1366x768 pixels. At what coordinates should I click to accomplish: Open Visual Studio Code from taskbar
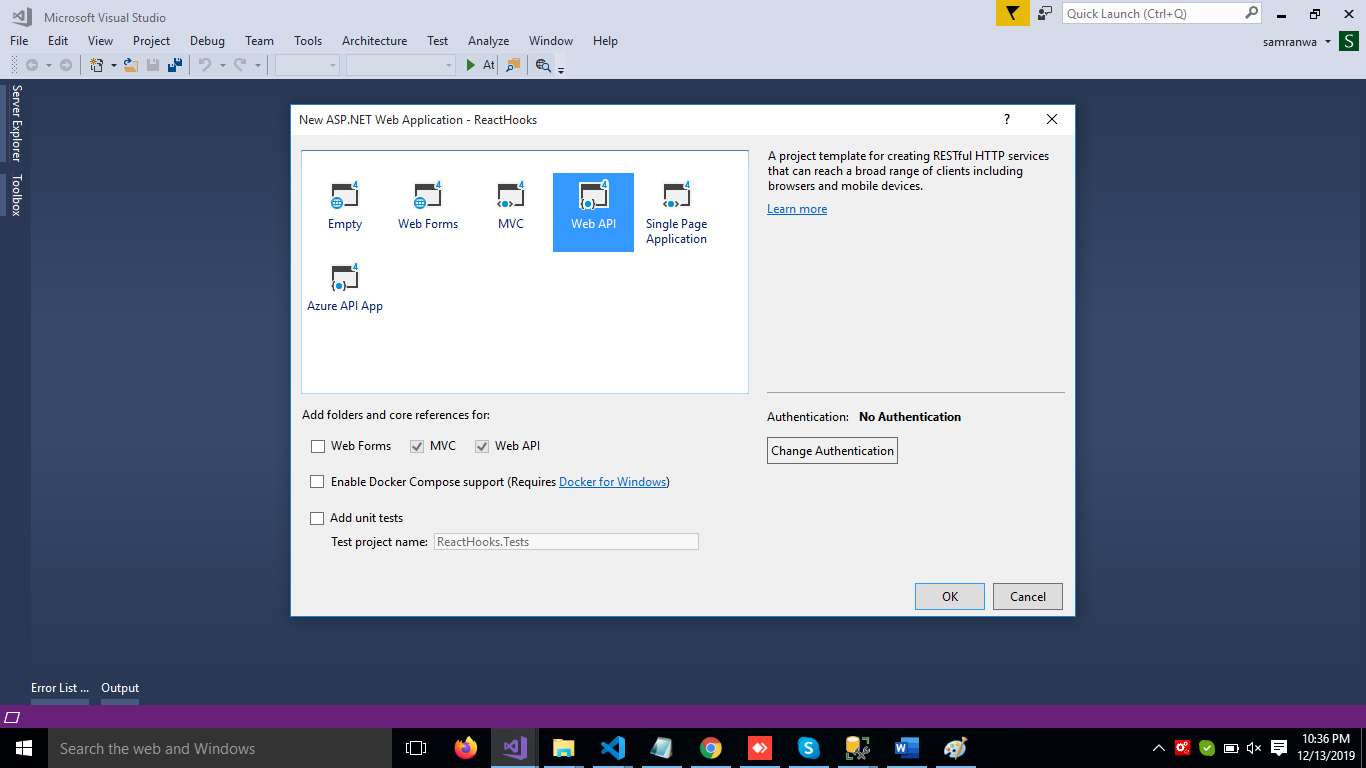click(x=613, y=748)
